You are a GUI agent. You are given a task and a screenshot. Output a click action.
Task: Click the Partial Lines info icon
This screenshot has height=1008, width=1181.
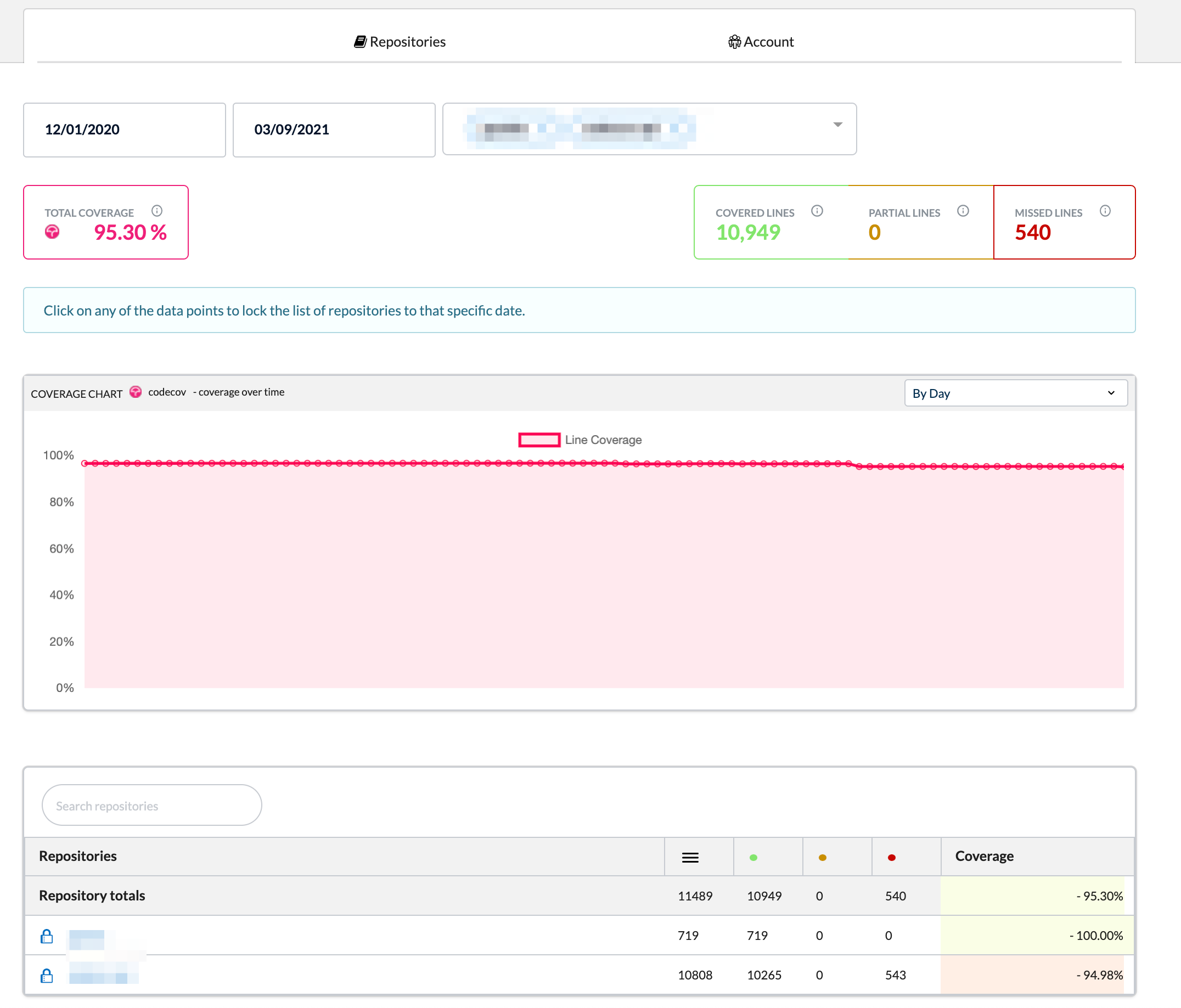click(963, 211)
